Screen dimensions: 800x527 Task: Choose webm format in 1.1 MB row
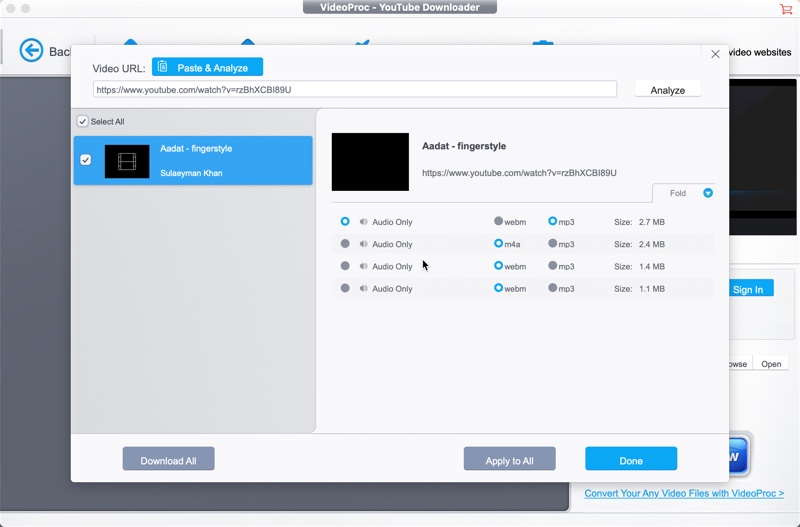(x=498, y=288)
